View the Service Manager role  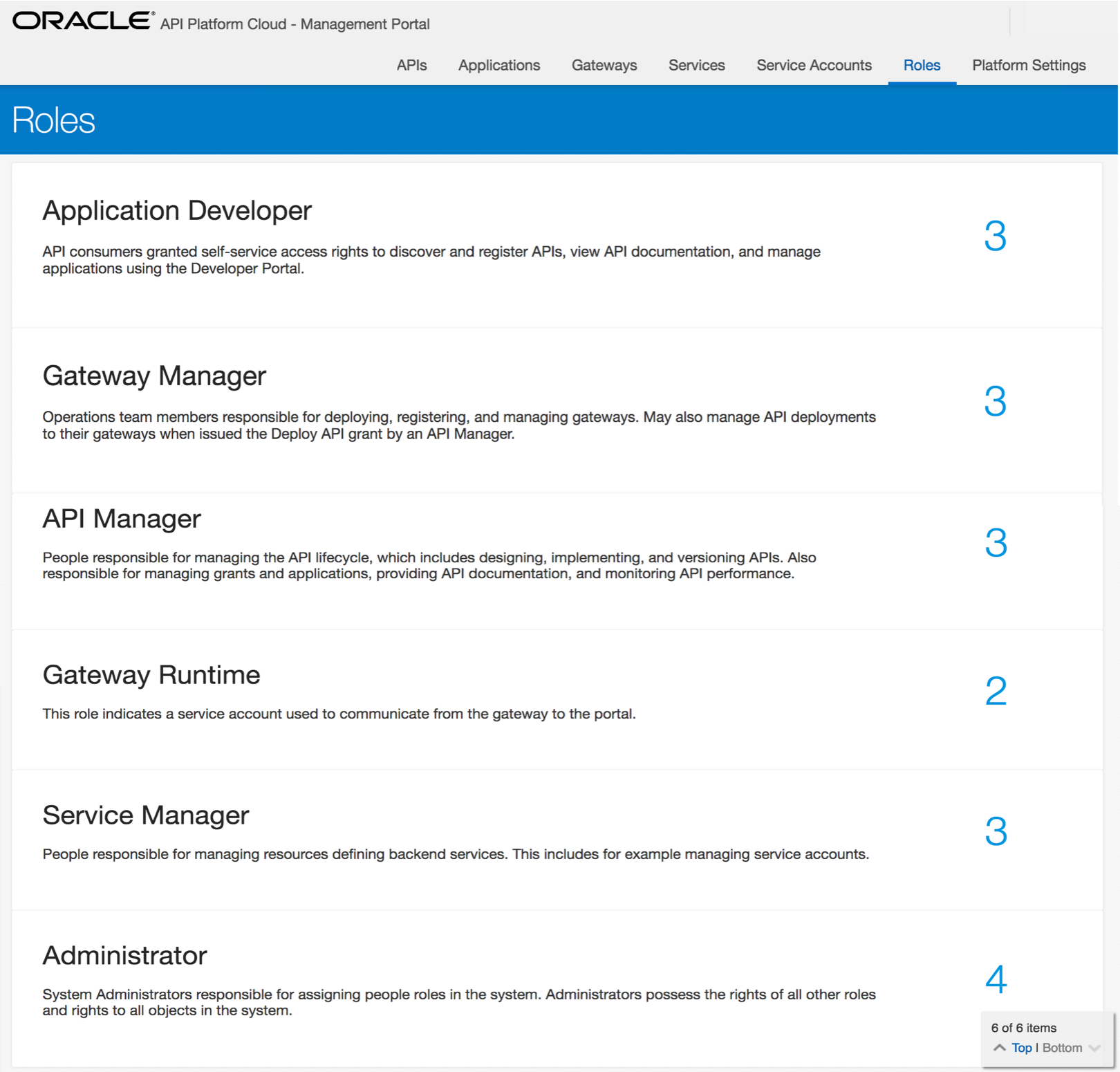tap(146, 815)
